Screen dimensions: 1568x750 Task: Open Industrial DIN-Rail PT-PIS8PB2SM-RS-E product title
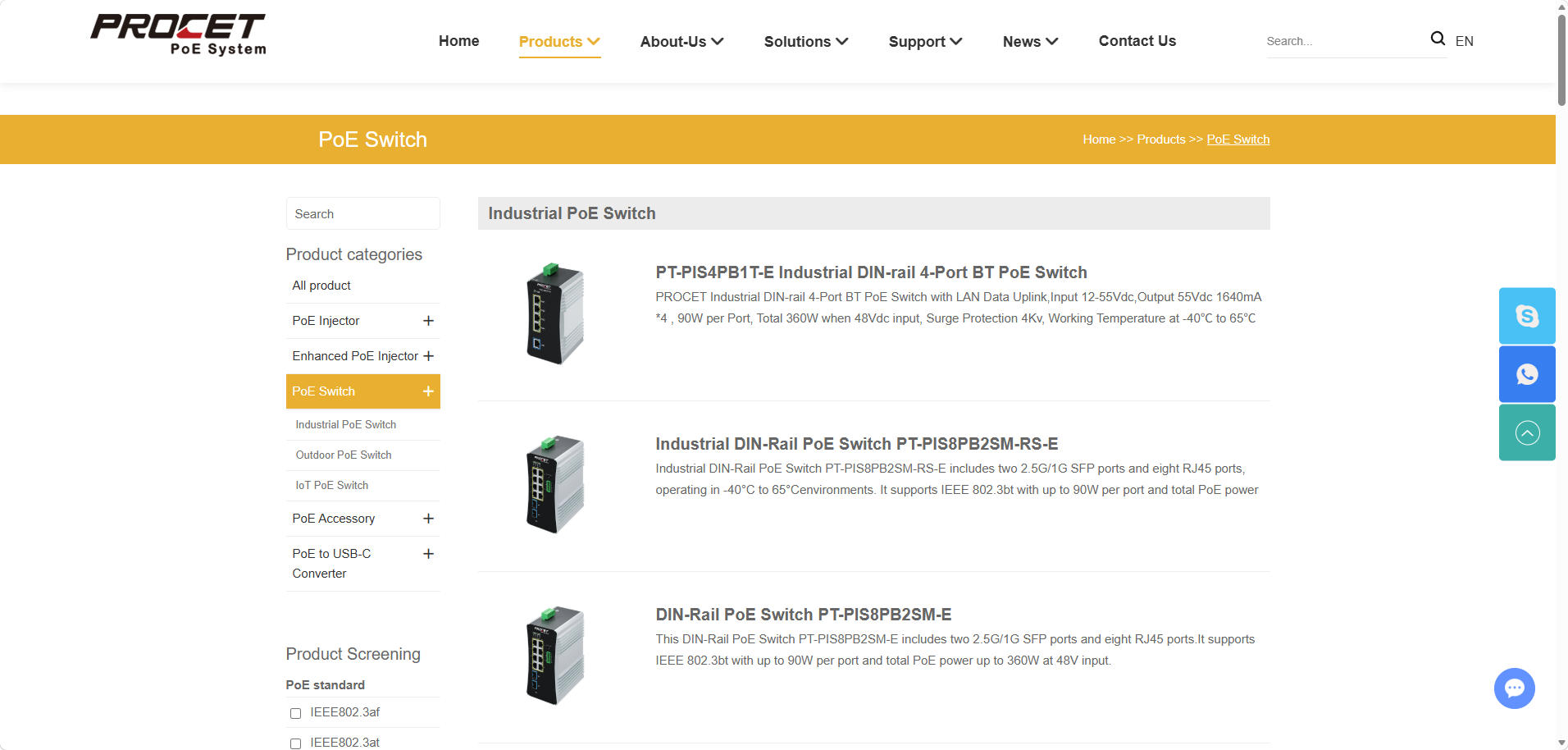click(x=857, y=444)
